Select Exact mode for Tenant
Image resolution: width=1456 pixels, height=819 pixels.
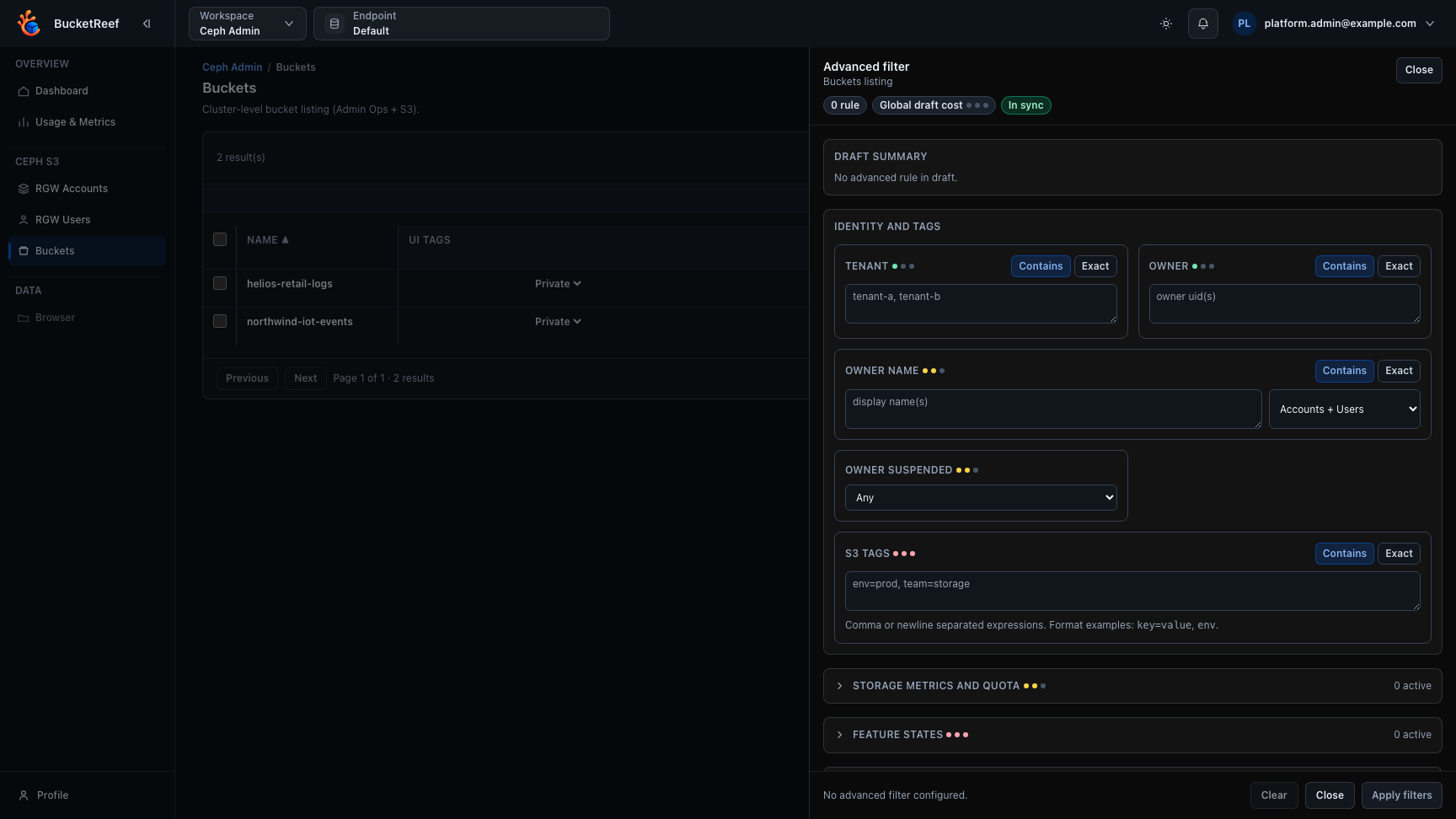click(x=1095, y=266)
